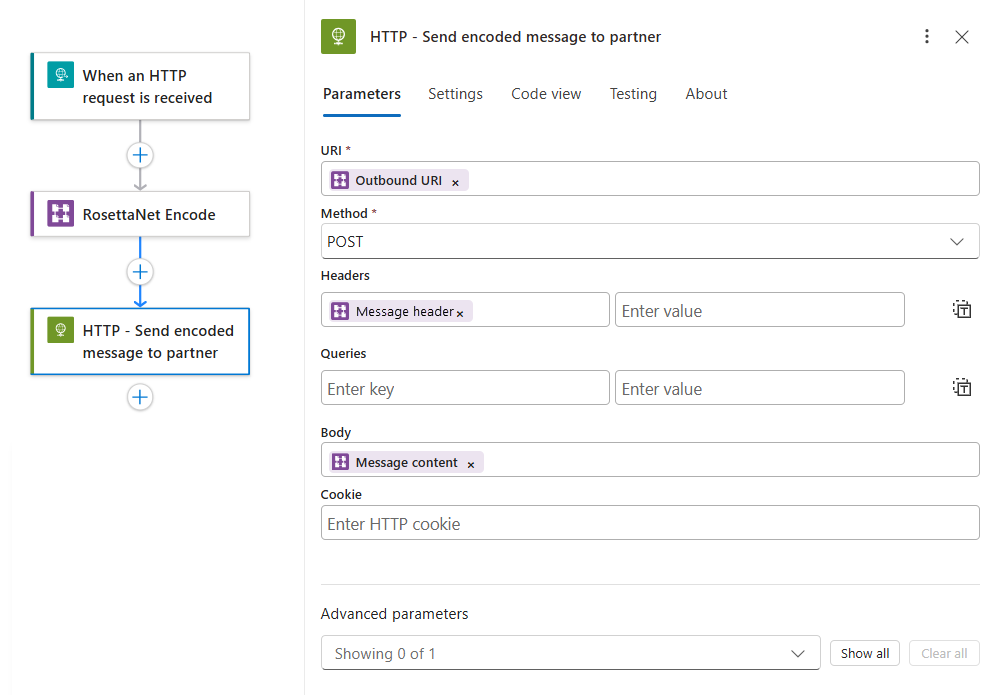
Task: Go to the Testing tab
Action: coord(633,94)
